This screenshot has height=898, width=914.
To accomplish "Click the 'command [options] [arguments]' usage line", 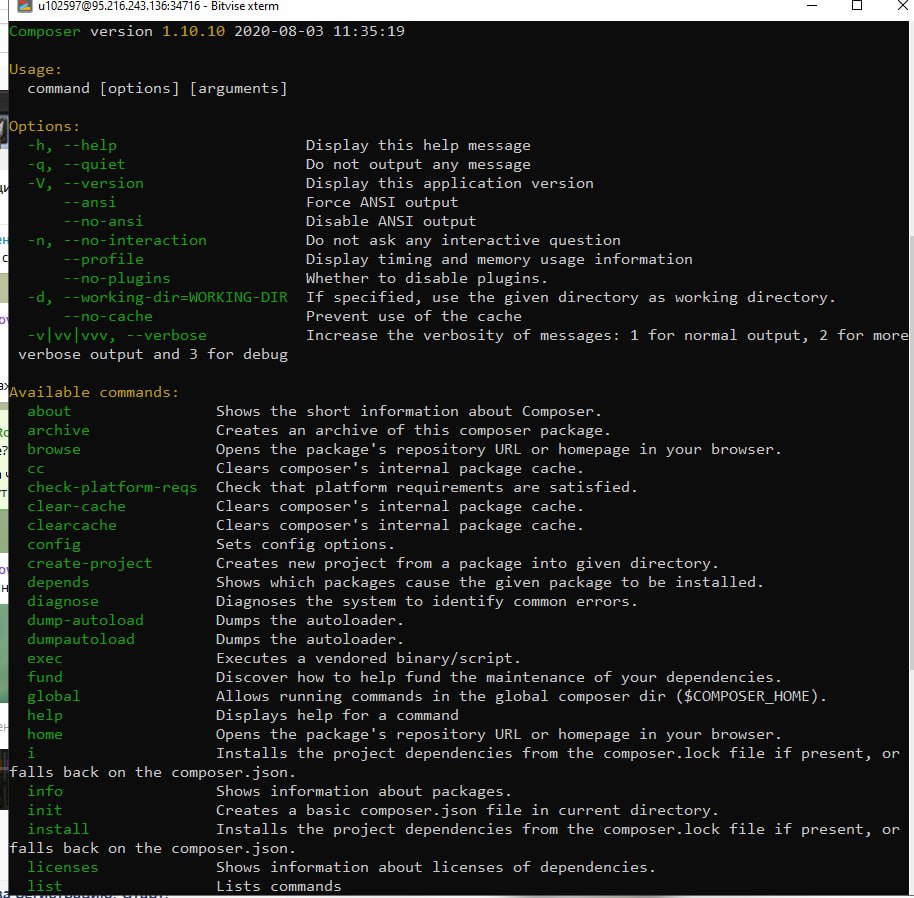I will pos(157,89).
